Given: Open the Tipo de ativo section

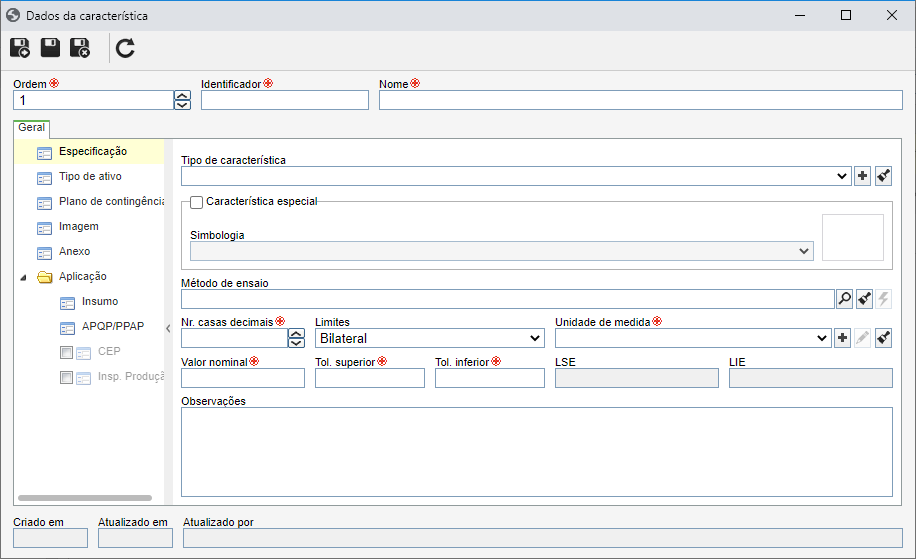Looking at the screenshot, I should [x=90, y=176].
